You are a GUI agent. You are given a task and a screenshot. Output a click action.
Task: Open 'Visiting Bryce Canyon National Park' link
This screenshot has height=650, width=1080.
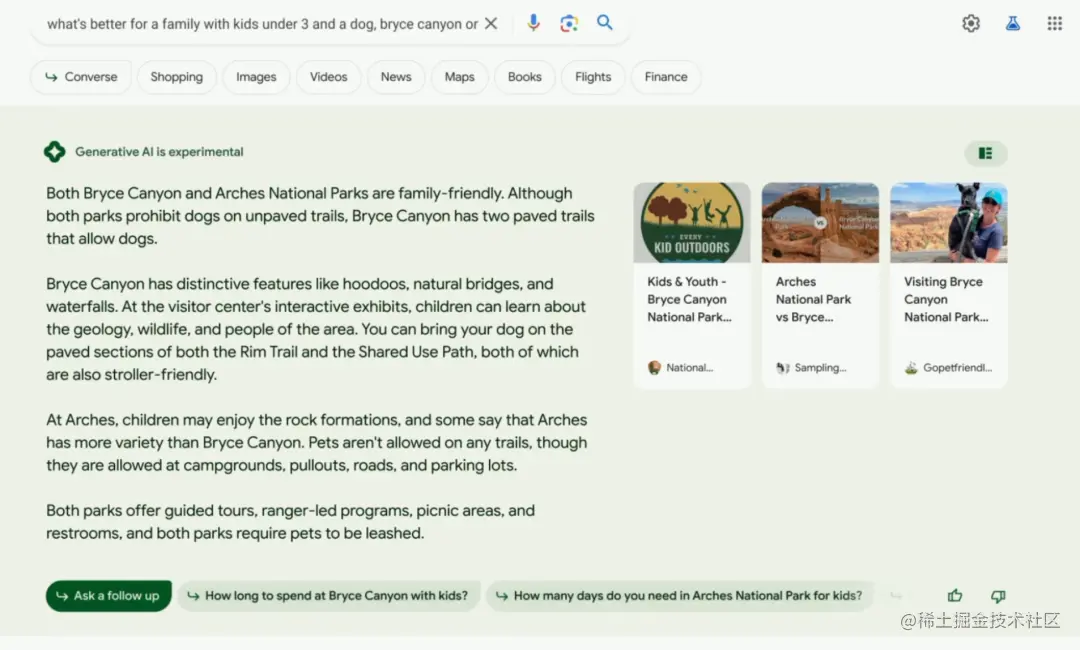tap(946, 300)
